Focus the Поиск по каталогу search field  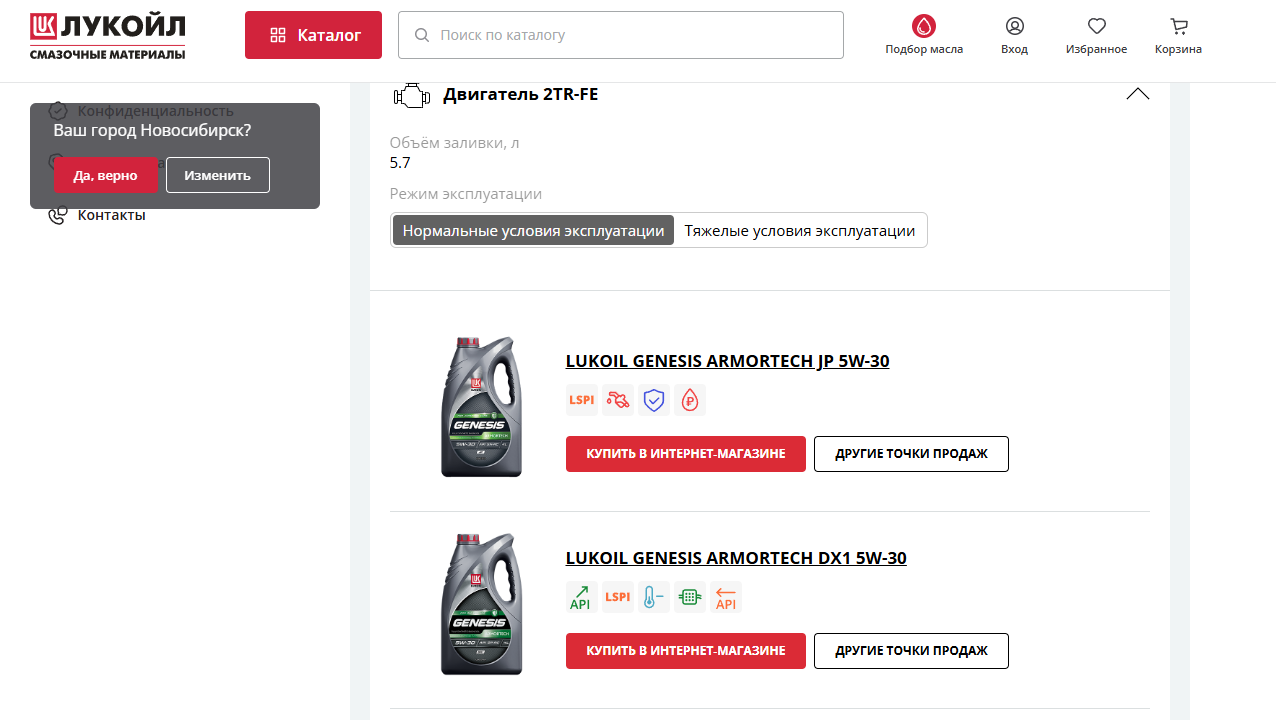tap(621, 35)
